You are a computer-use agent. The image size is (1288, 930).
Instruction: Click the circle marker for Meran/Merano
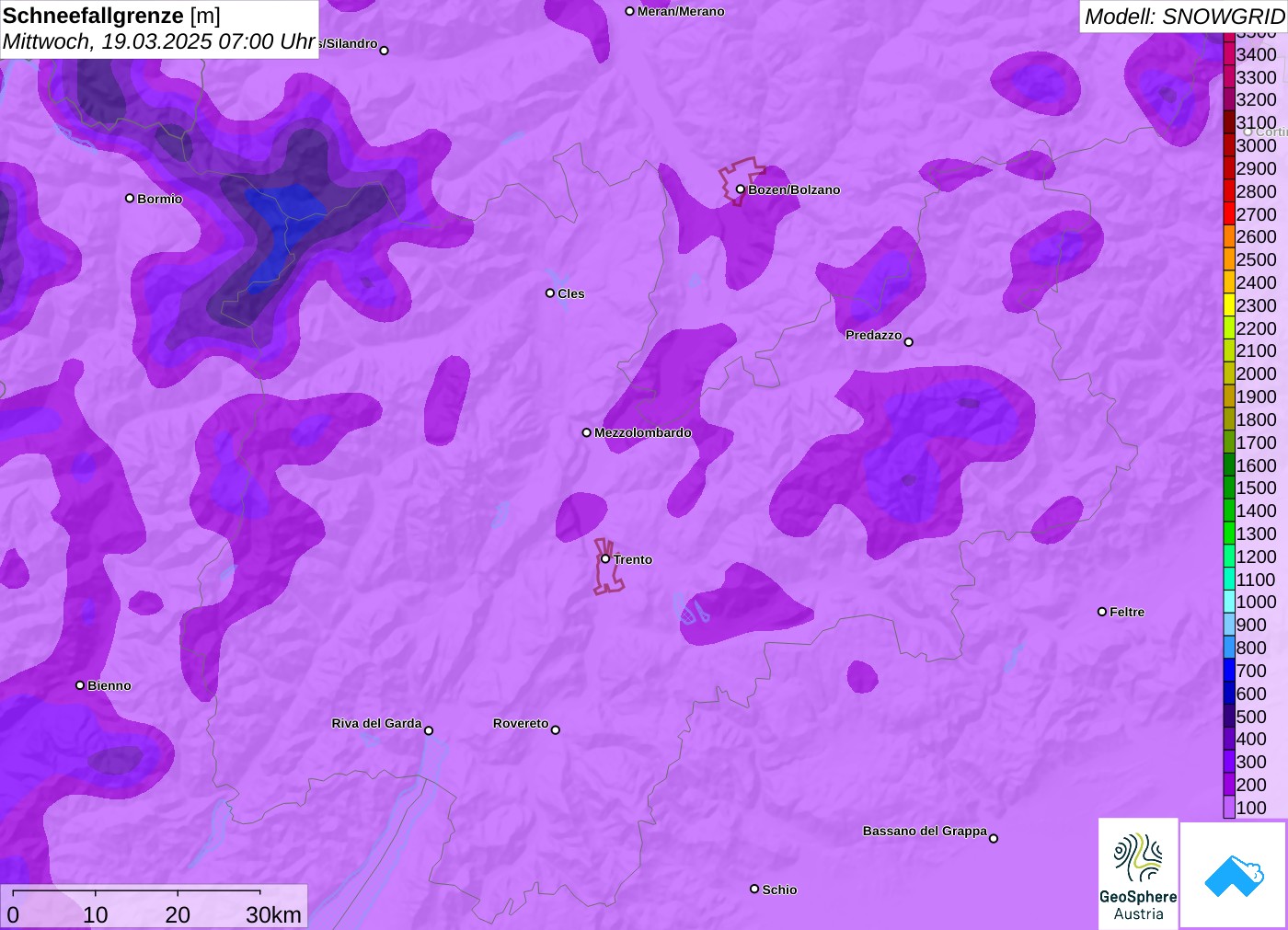(x=630, y=11)
